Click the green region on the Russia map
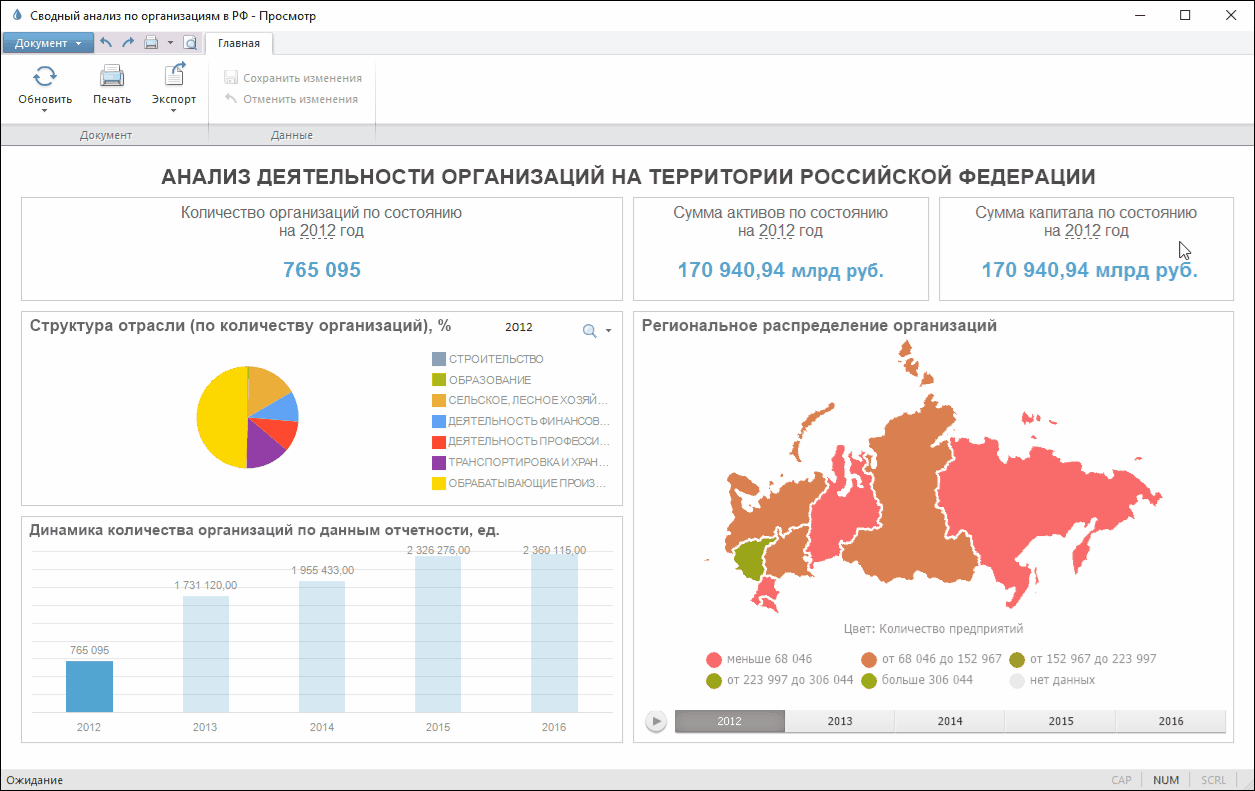The width and height of the screenshot is (1255, 791). tap(753, 559)
